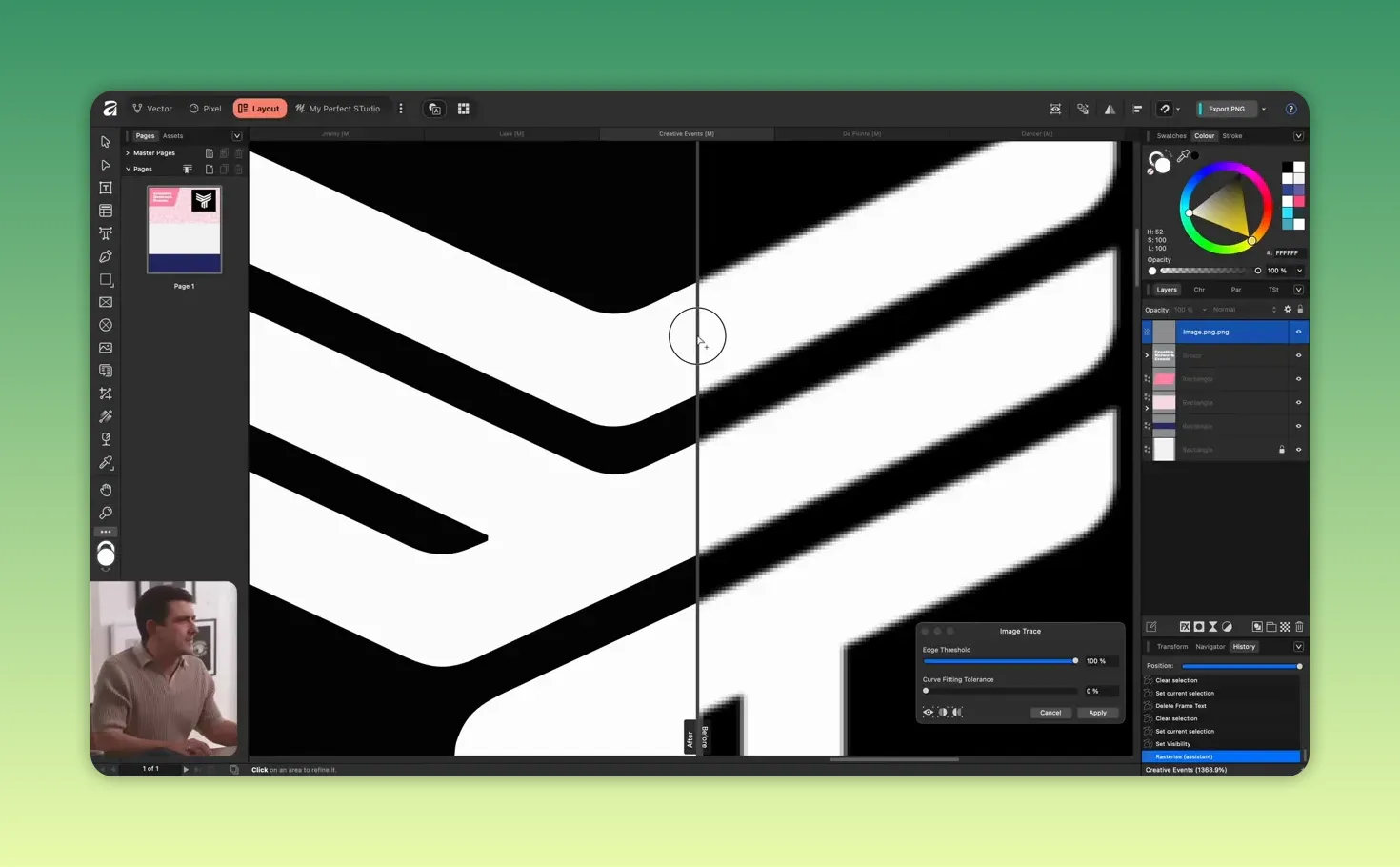Click the History Position slider
Screen dimensions: 1400x867
1242,666
